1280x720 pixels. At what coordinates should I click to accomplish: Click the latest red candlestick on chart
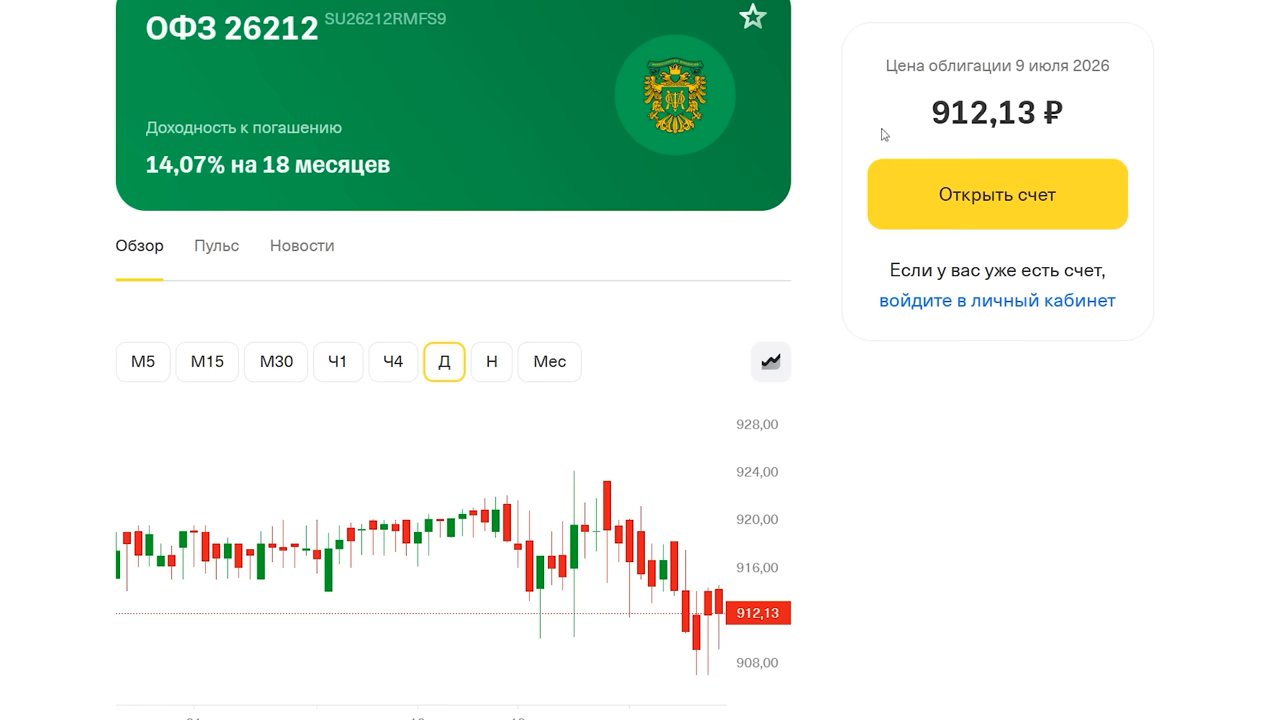click(x=719, y=601)
